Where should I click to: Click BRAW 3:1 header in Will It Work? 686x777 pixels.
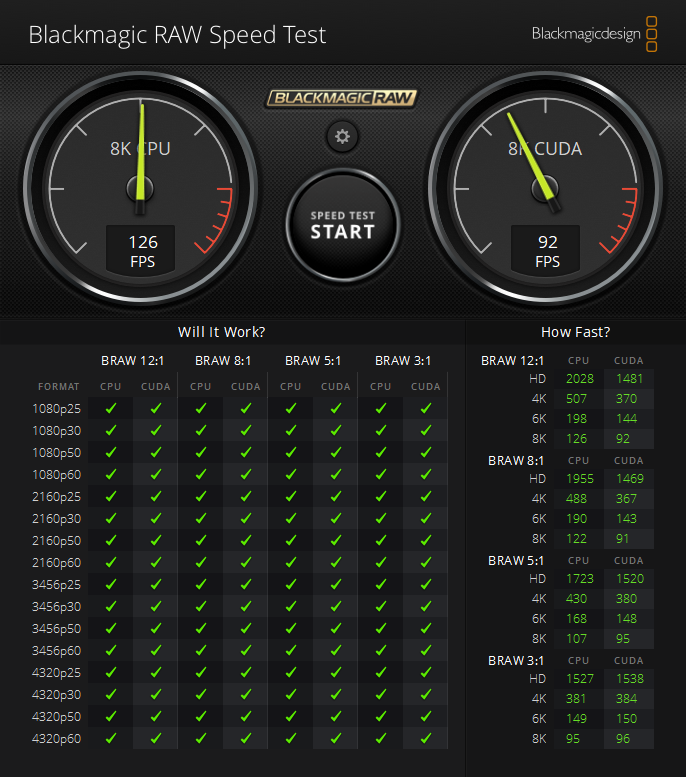tap(403, 360)
